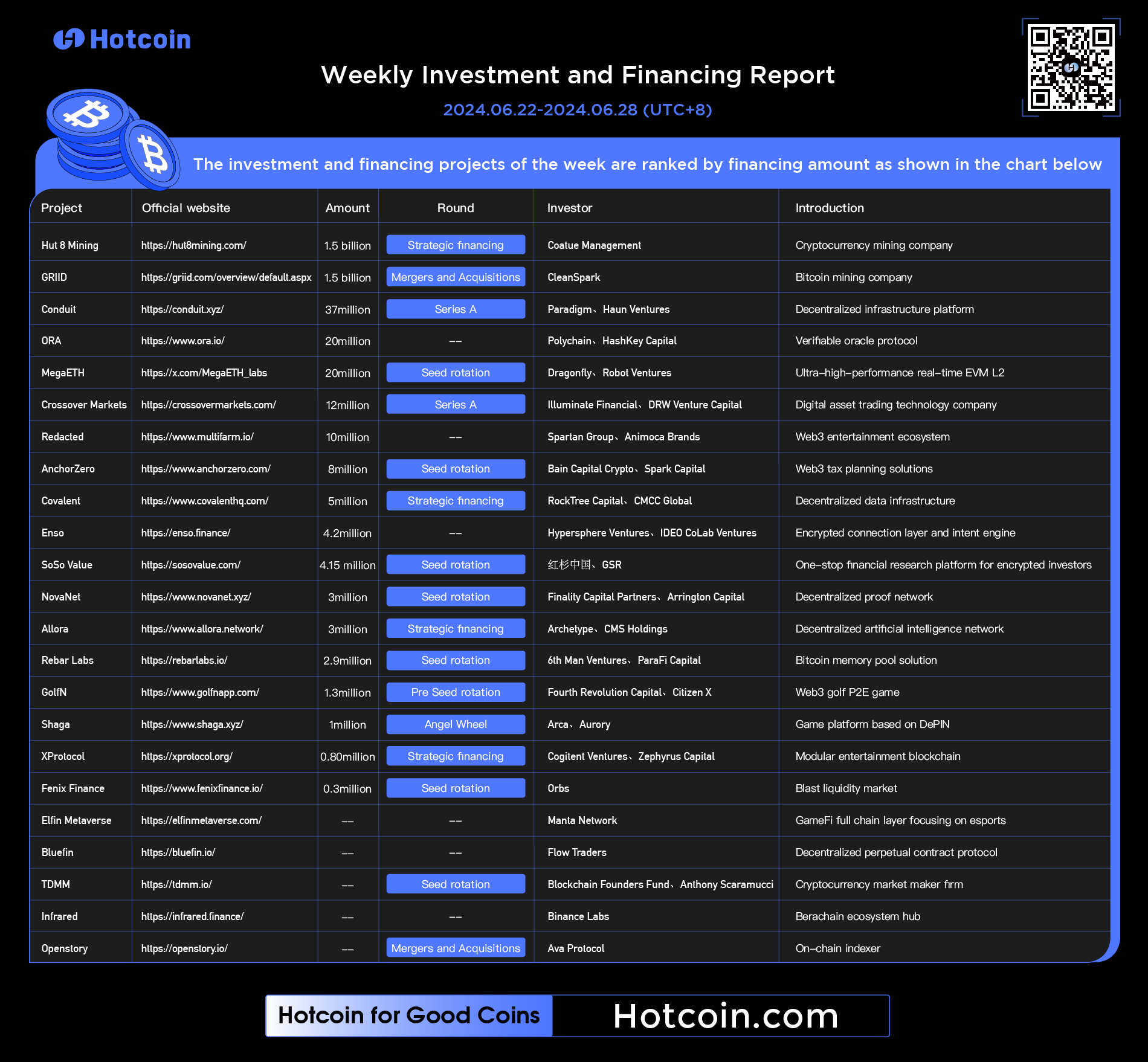Open the xprotocol.org link
1148x1062 pixels.
pyautogui.click(x=187, y=756)
